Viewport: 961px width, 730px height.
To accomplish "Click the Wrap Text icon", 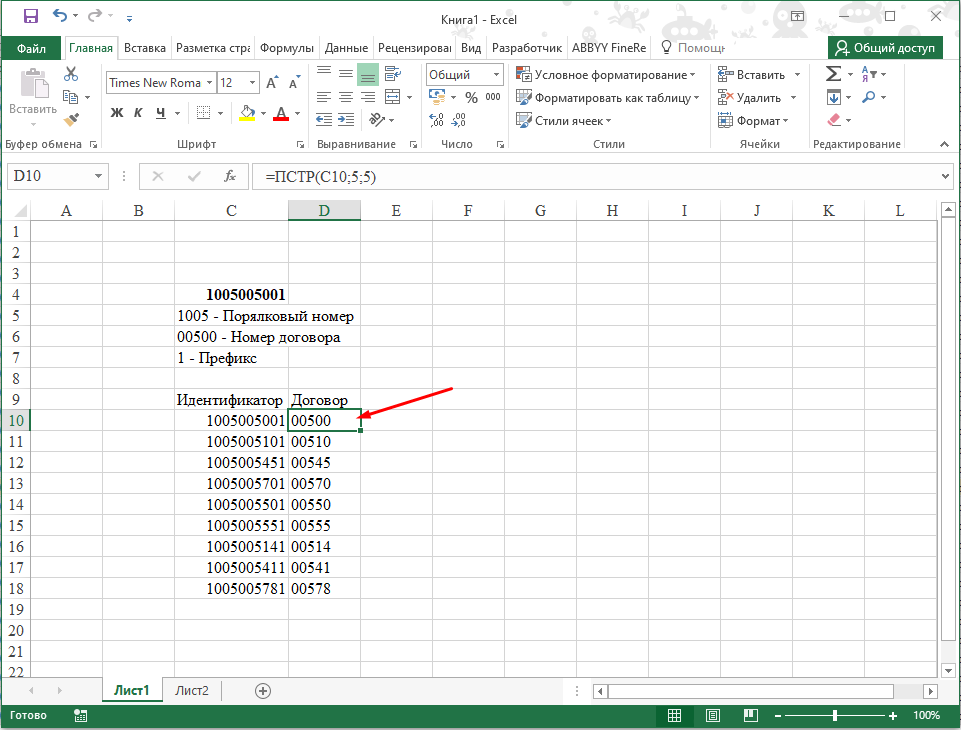I will [393, 74].
